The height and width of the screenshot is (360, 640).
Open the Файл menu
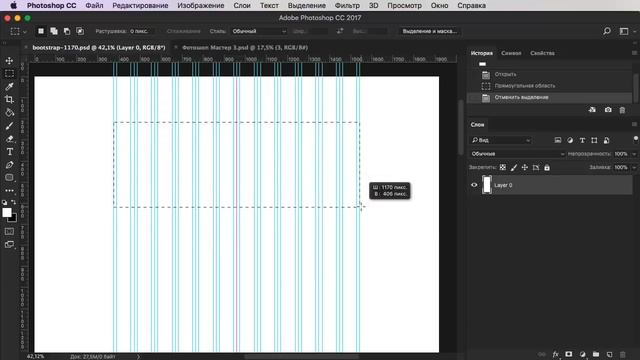94,6
